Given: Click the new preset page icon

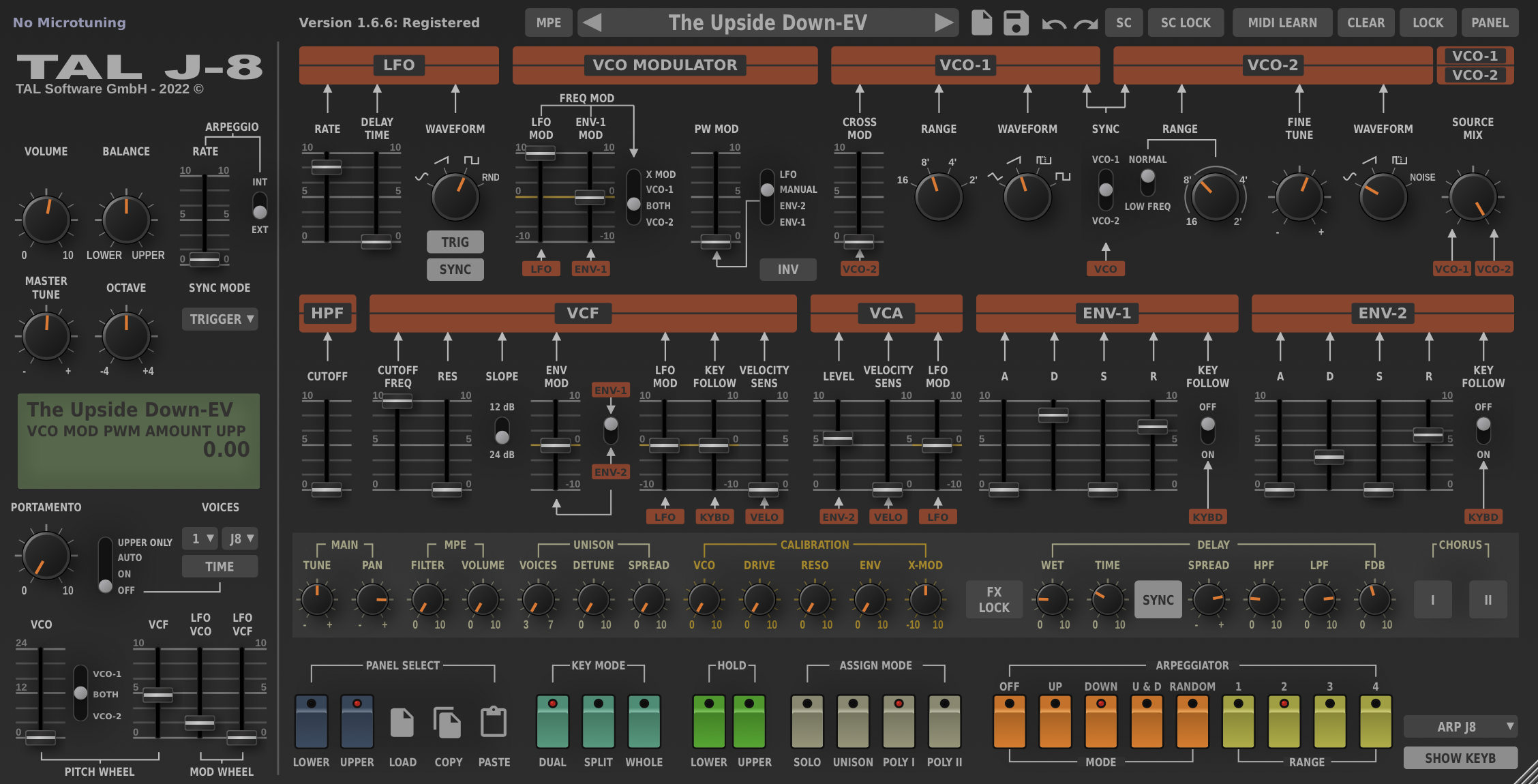Looking at the screenshot, I should (x=981, y=22).
